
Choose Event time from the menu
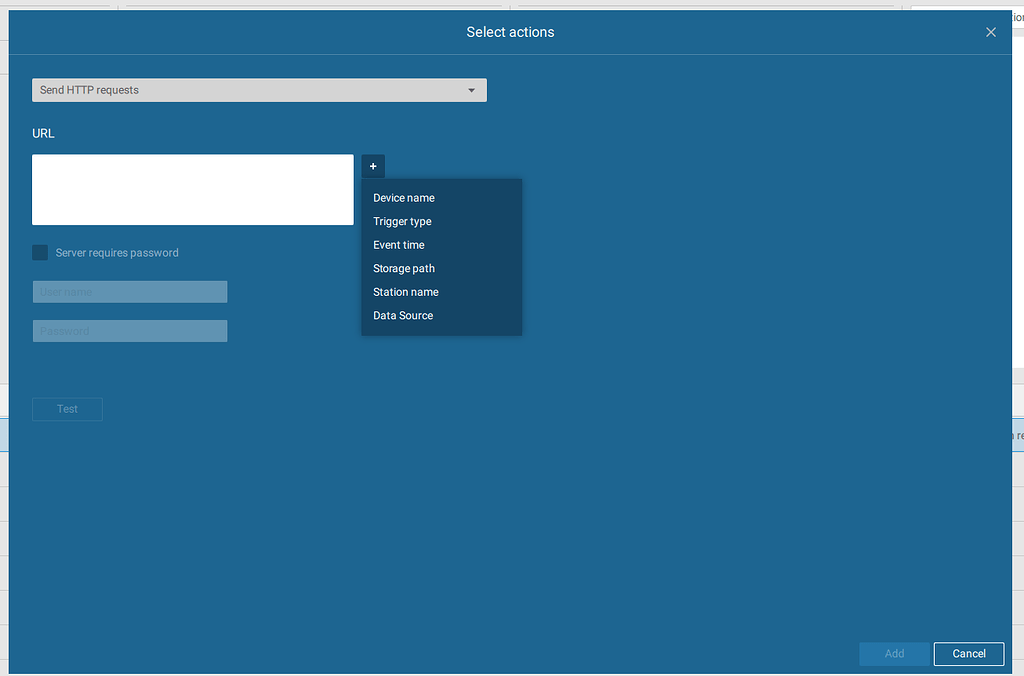click(x=398, y=244)
